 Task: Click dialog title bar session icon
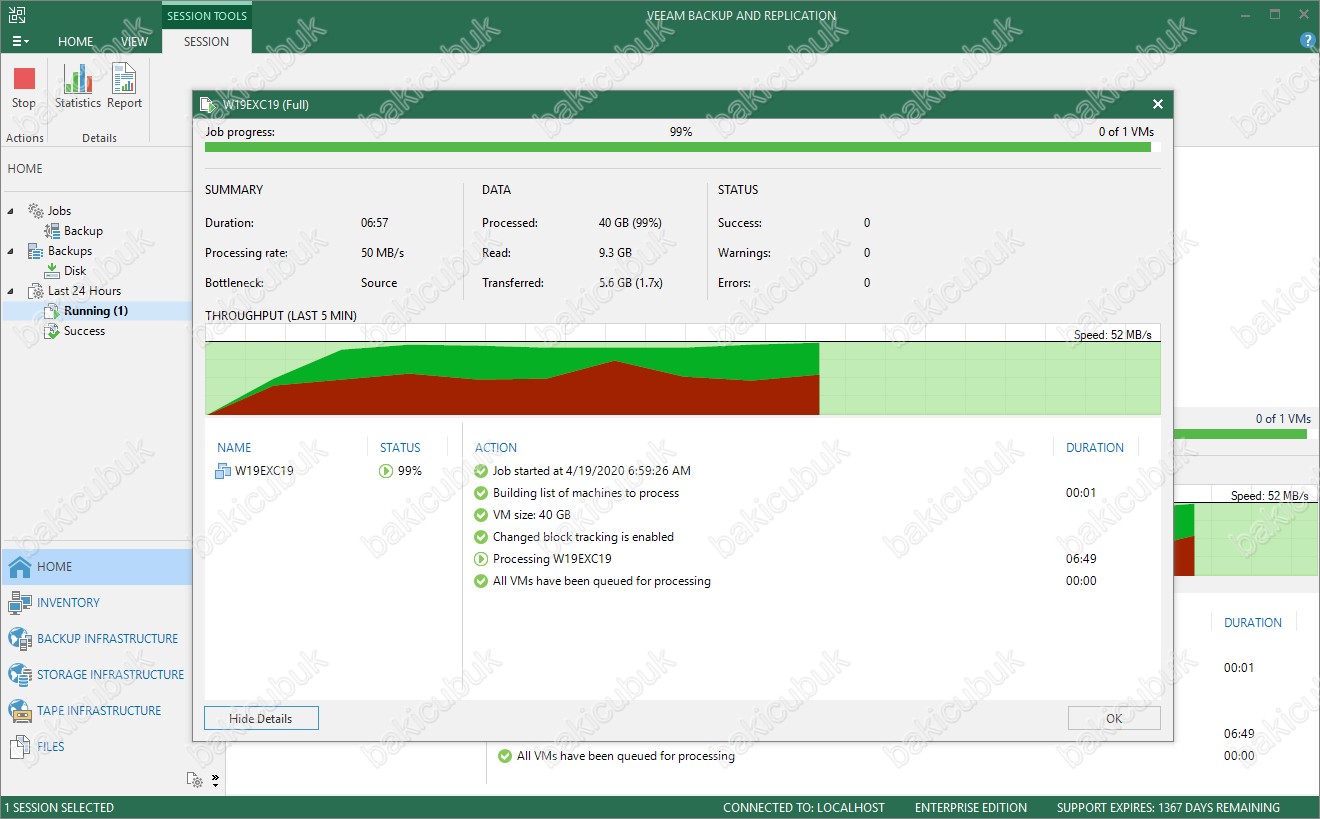click(208, 104)
